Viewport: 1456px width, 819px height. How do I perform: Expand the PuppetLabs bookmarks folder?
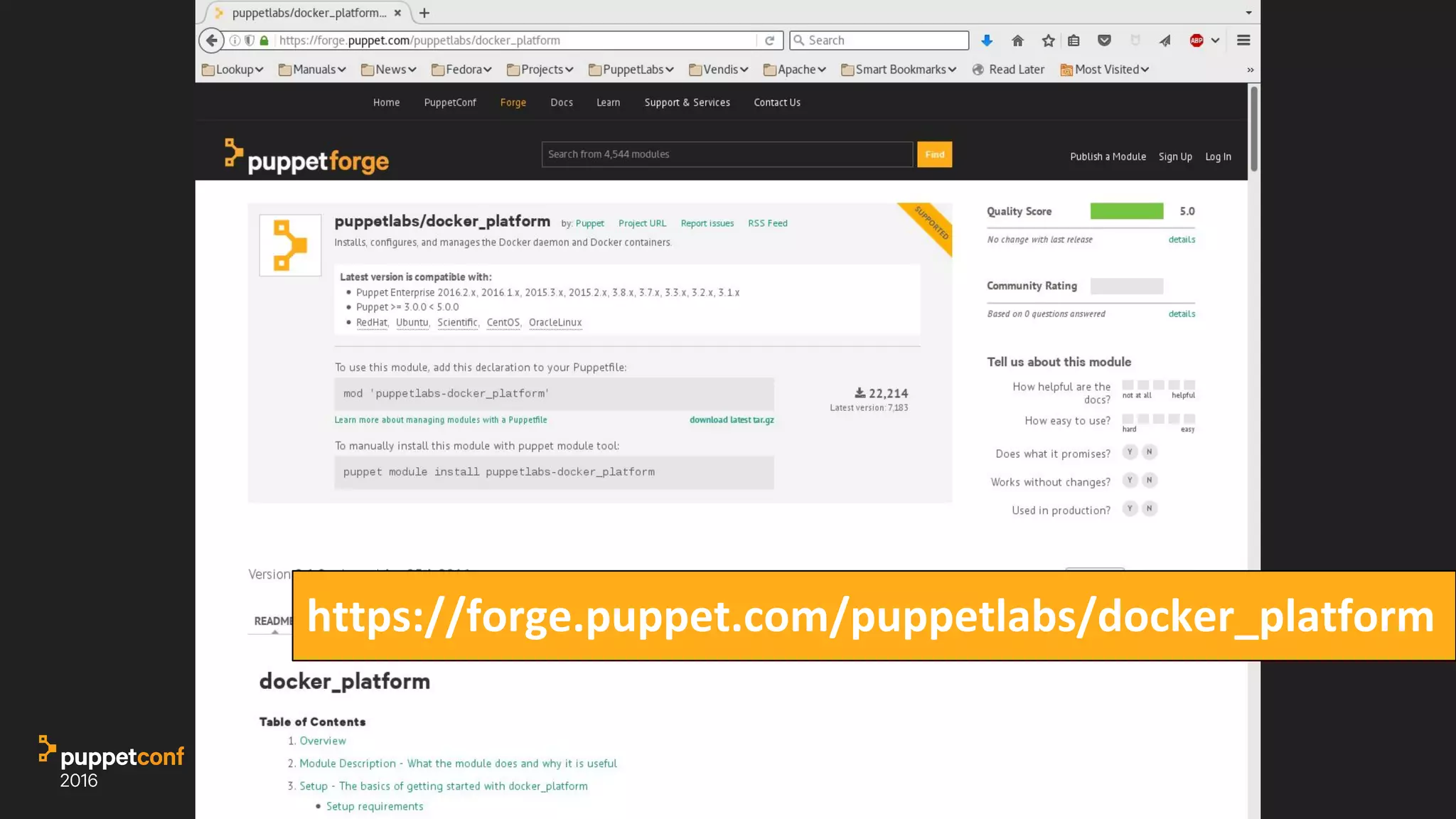(631, 69)
